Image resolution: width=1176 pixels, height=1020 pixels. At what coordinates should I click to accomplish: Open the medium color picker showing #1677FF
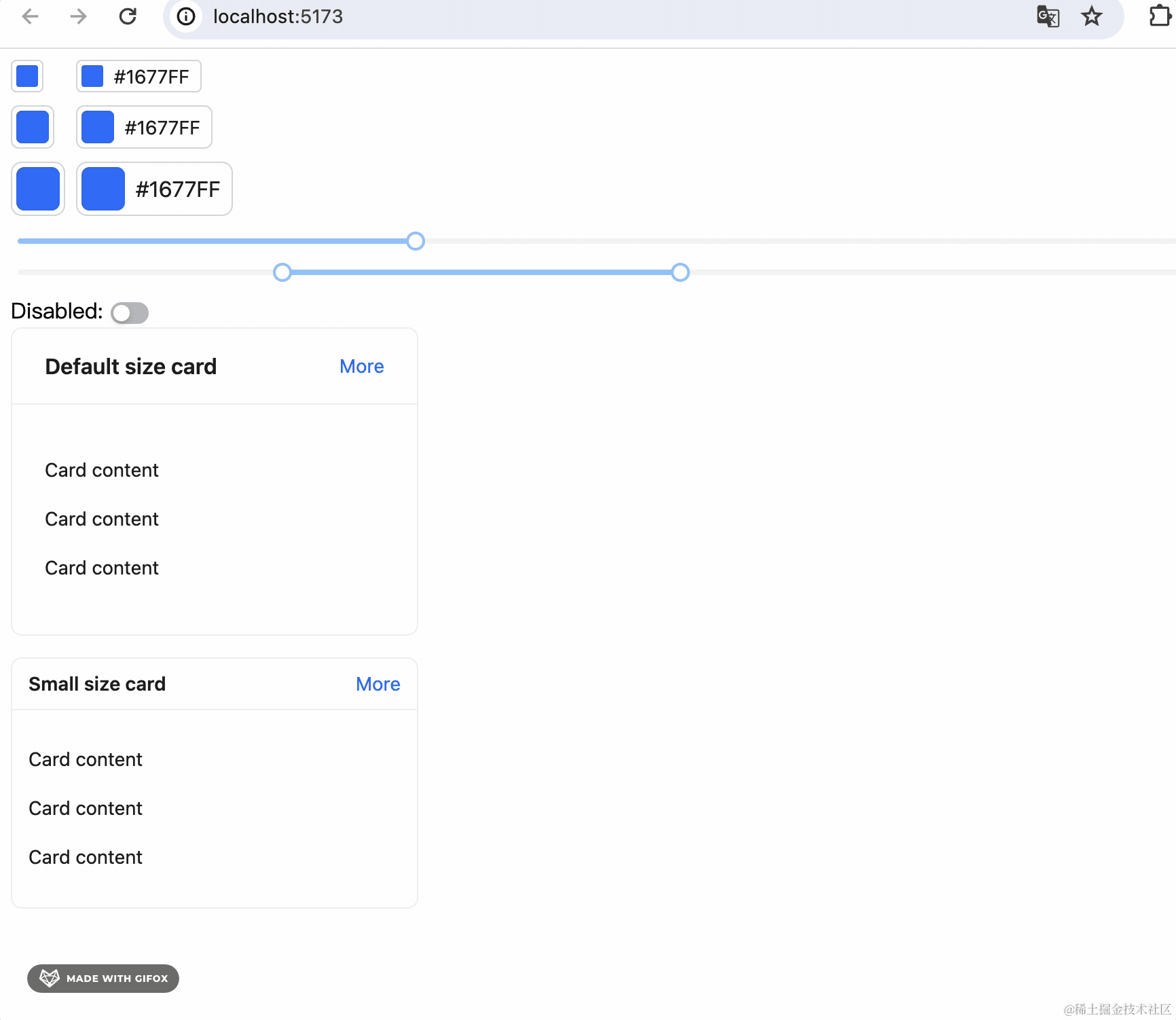(x=144, y=127)
